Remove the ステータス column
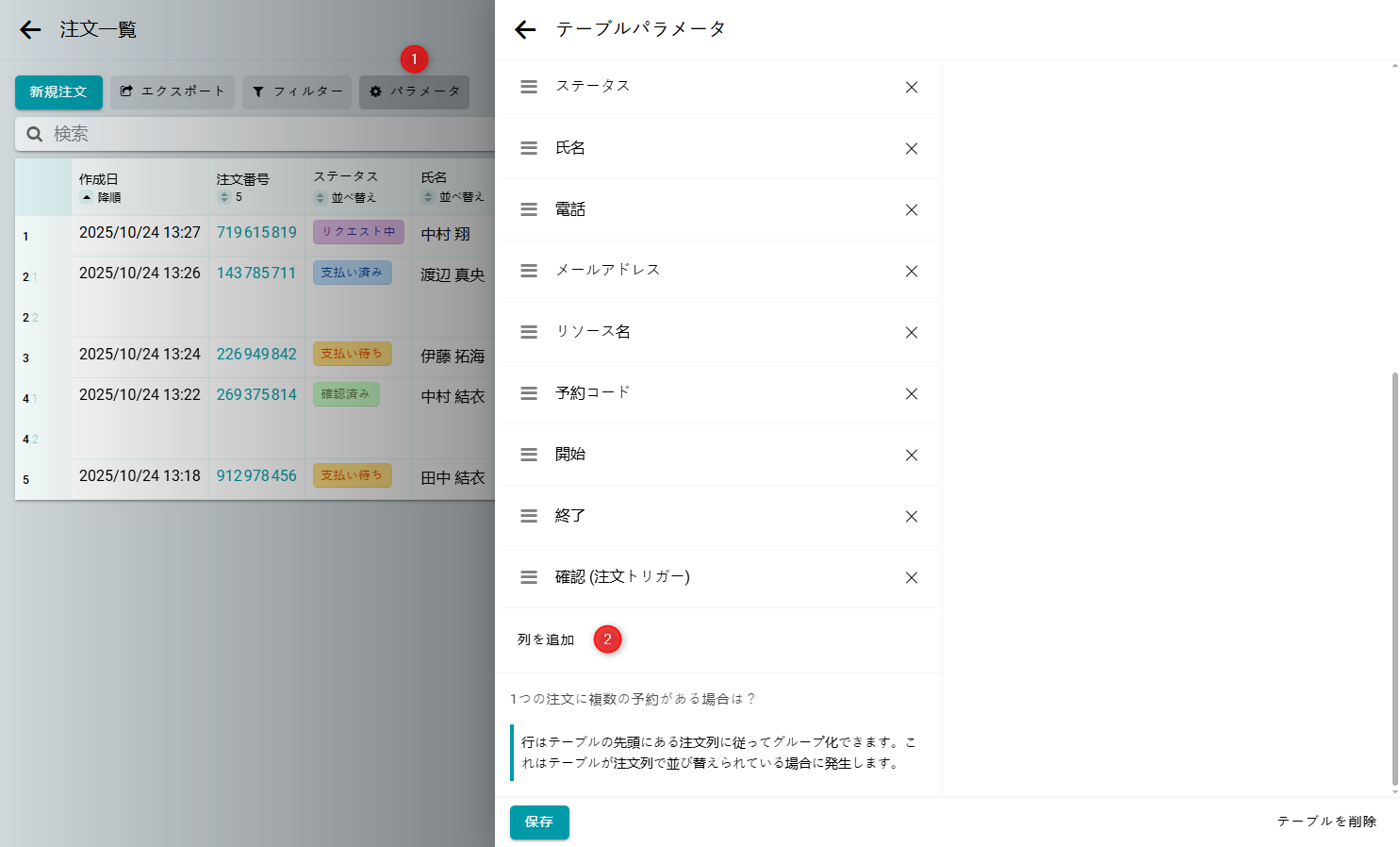Viewport: 1400px width, 847px height. tap(912, 87)
